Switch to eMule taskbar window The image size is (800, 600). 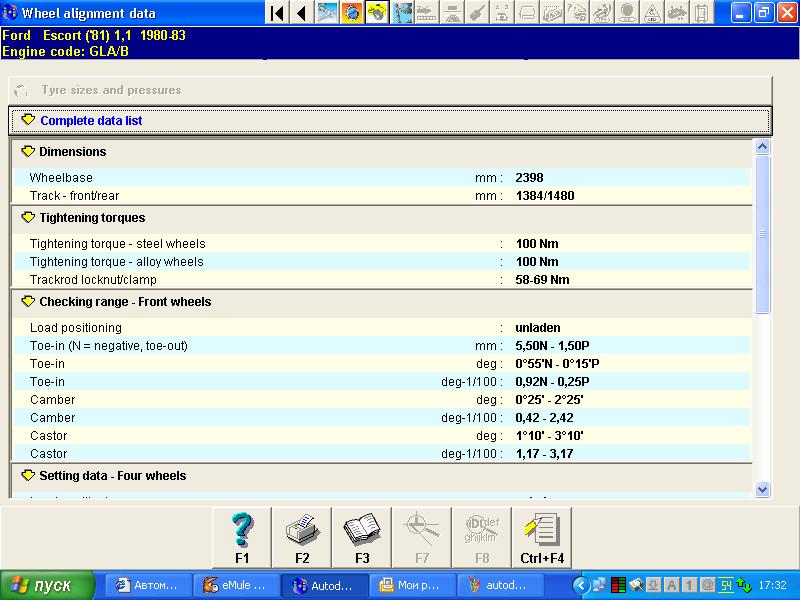pos(237,585)
